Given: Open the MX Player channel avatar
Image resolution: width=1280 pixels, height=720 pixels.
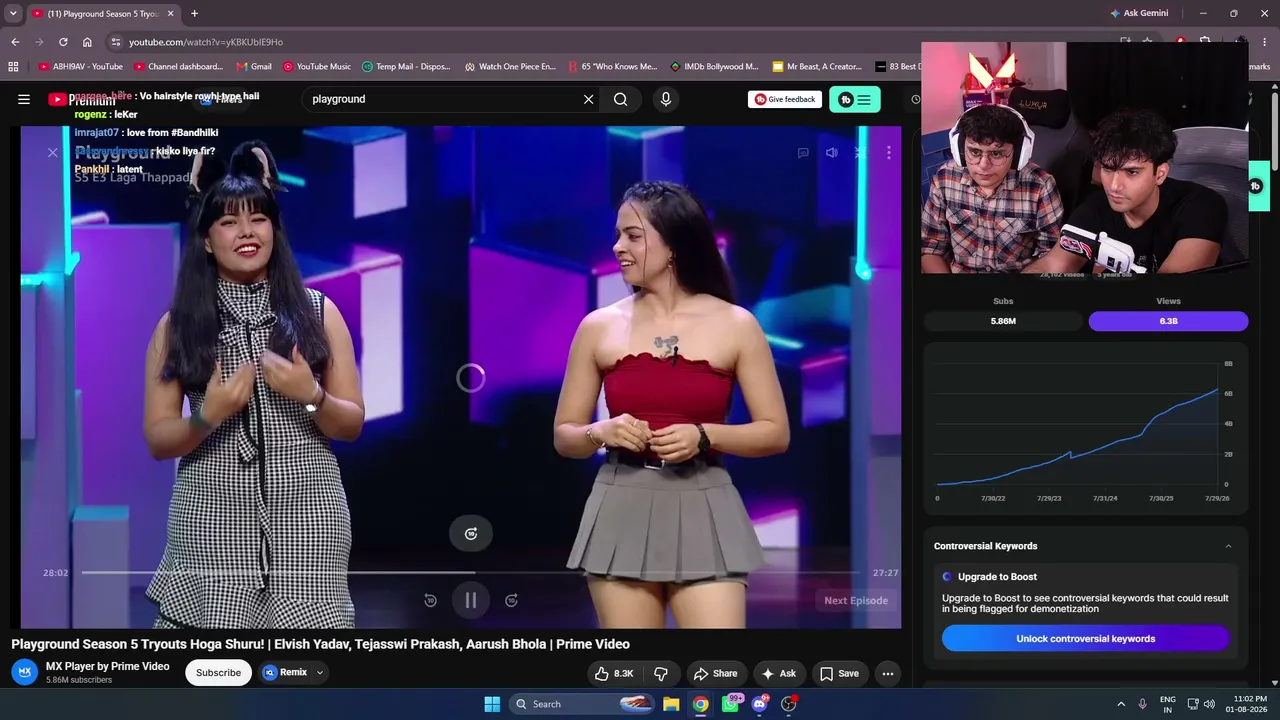Looking at the screenshot, I should [27, 672].
